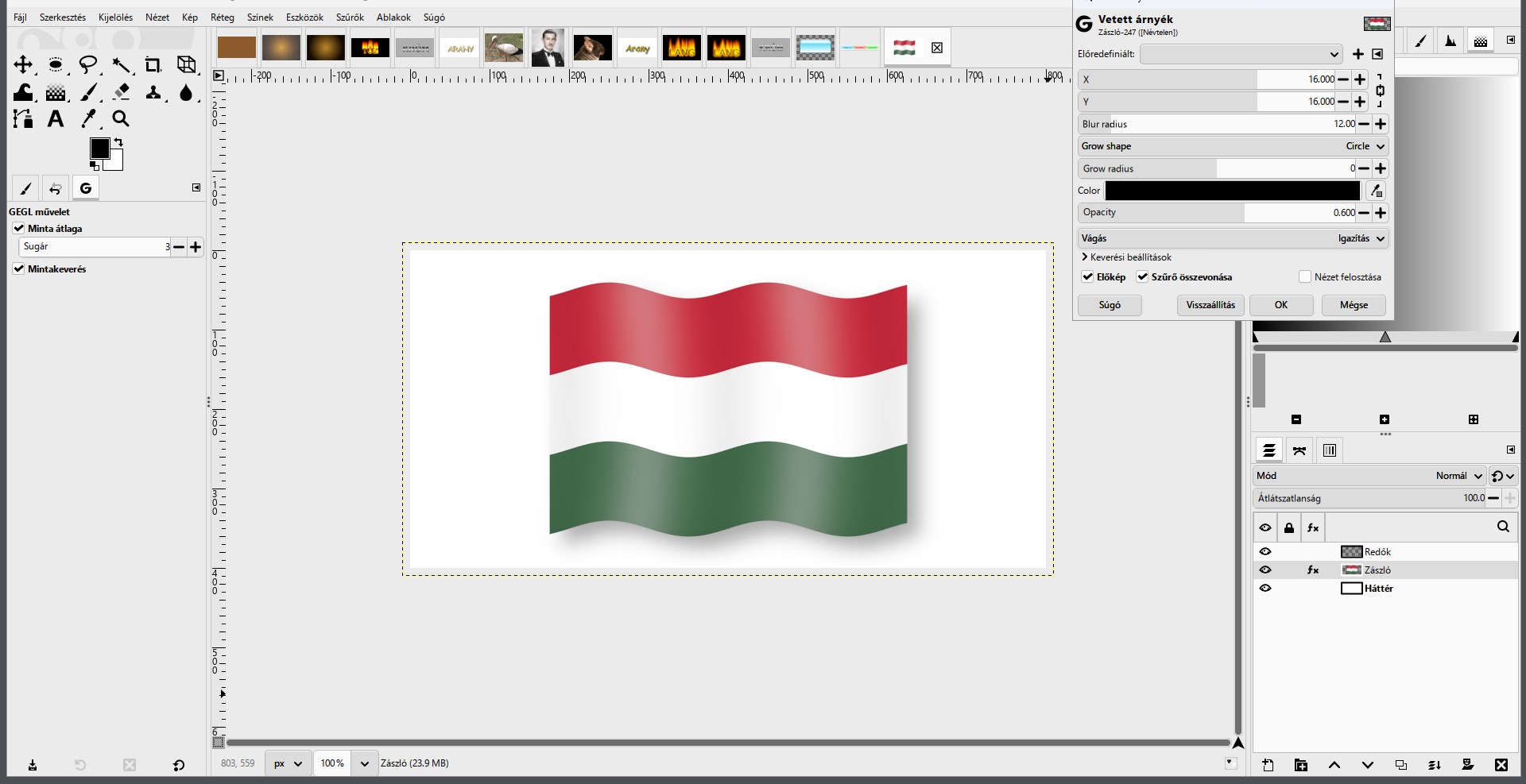The width and height of the screenshot is (1526, 784).
Task: Create a new layer in Layers panel
Action: pos(1268,765)
